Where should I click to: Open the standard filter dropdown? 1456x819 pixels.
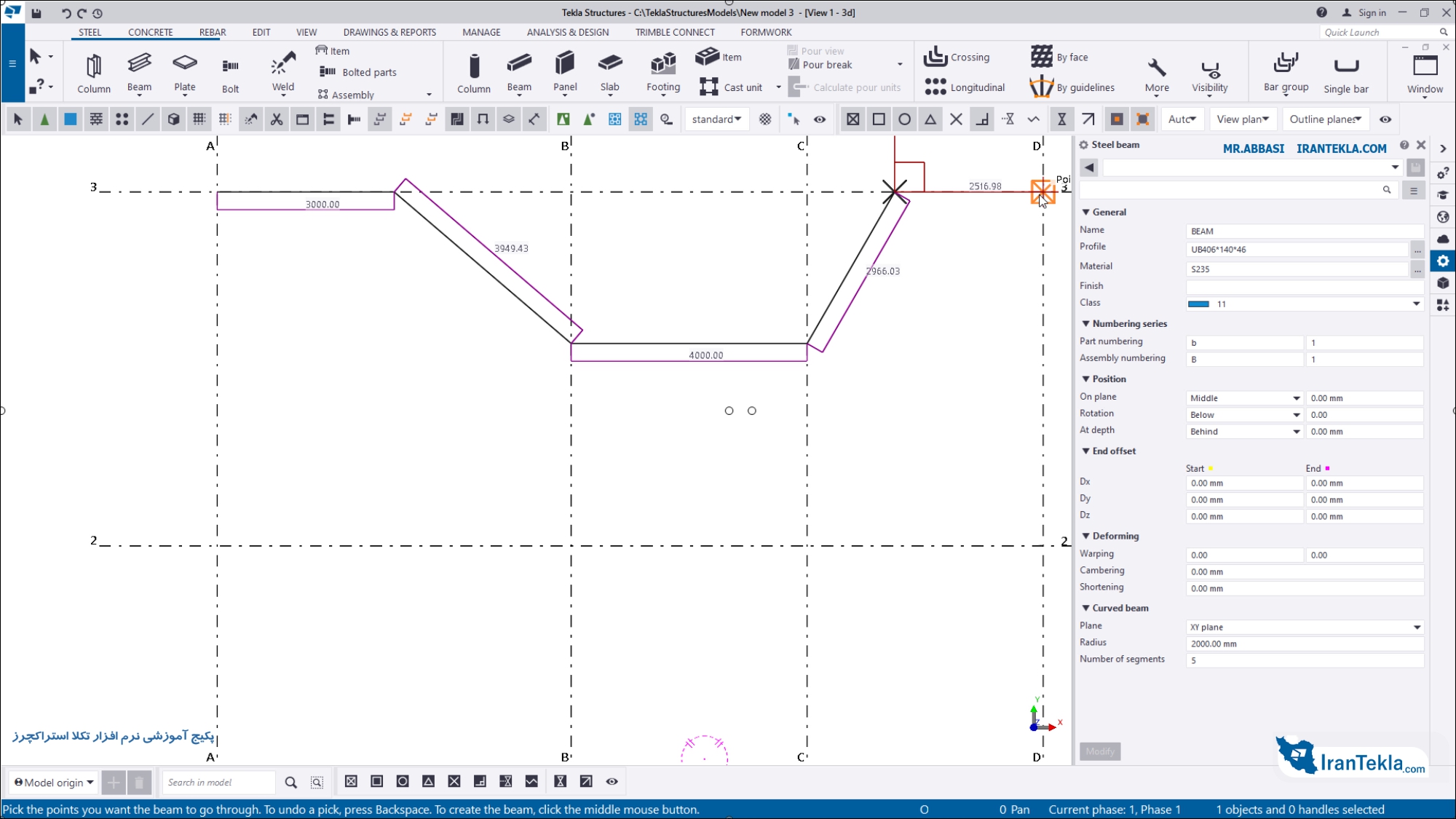(x=716, y=119)
